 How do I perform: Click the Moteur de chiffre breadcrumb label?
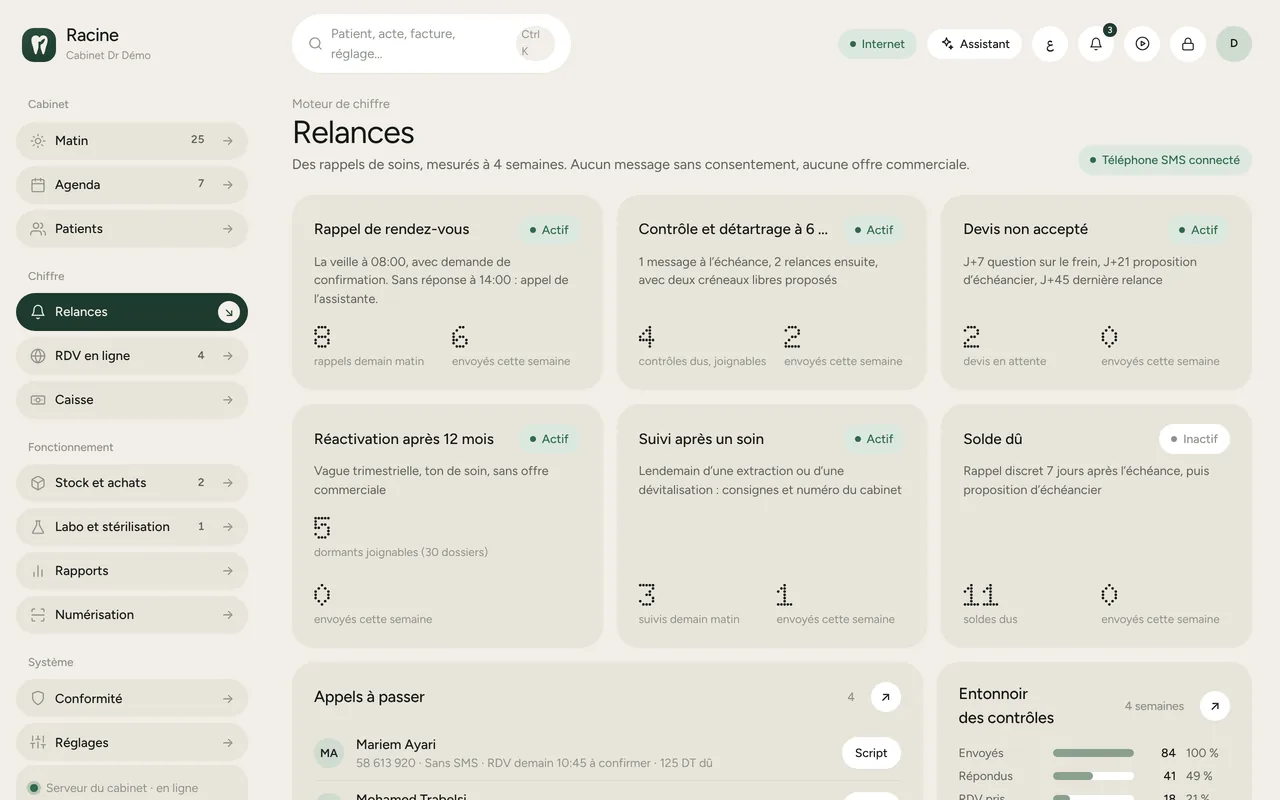point(341,104)
